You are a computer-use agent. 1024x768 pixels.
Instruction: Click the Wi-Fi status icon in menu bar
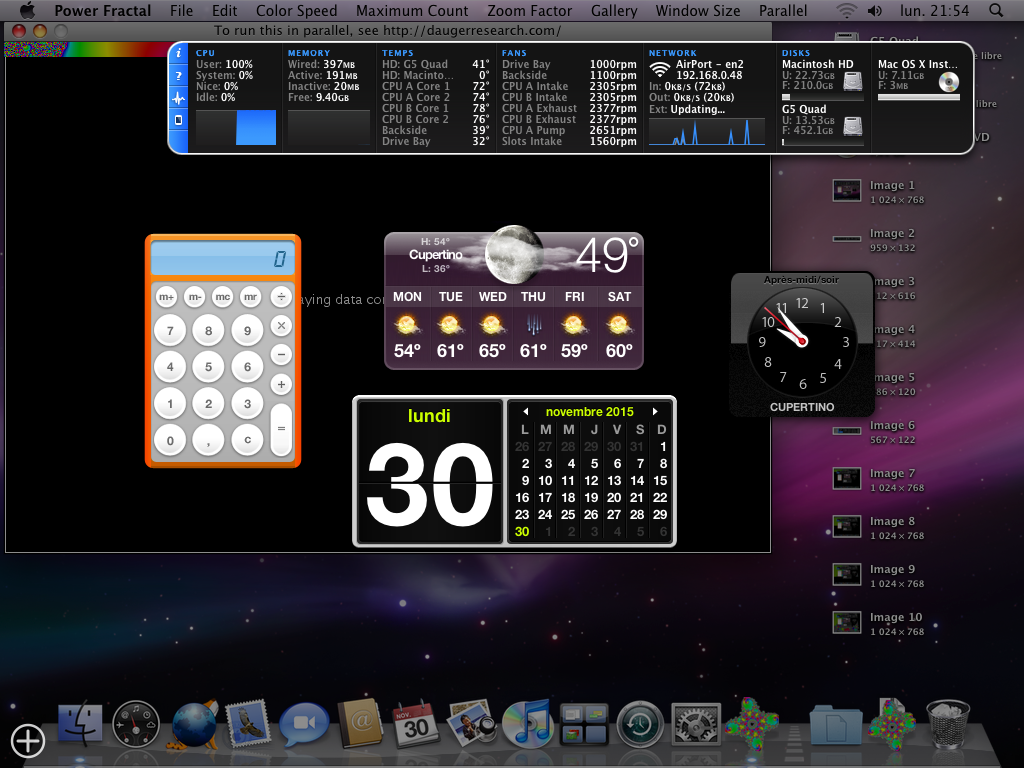(x=847, y=10)
